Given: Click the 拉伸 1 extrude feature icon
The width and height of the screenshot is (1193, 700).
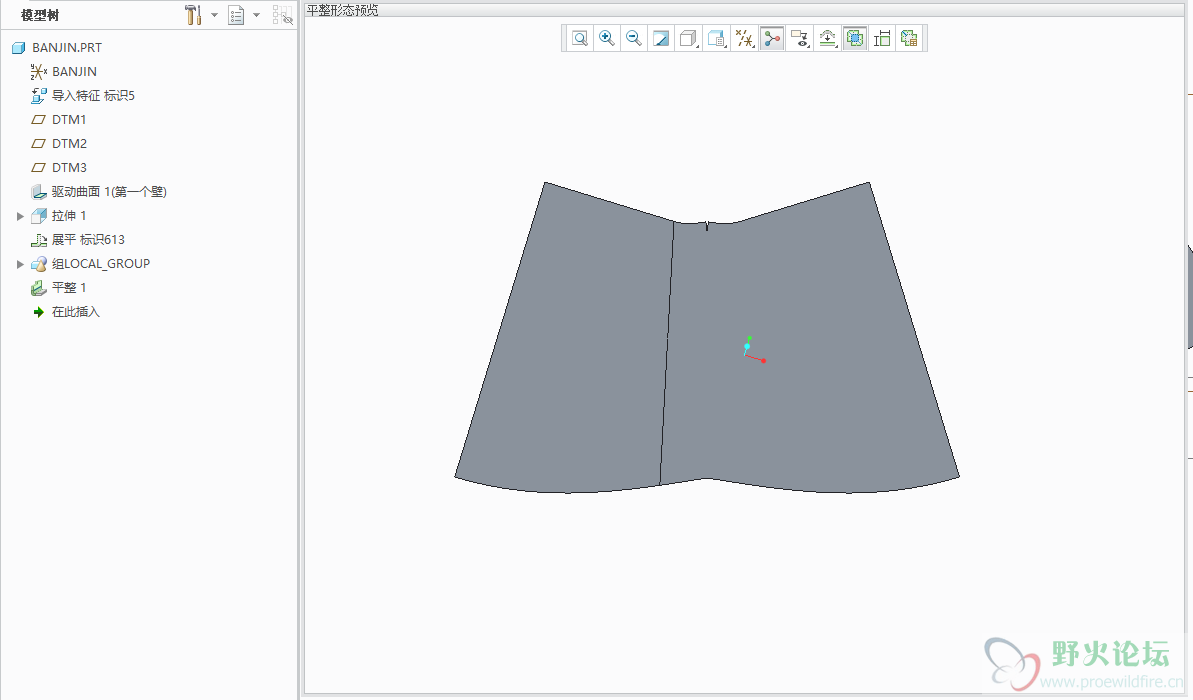Looking at the screenshot, I should 38,216.
